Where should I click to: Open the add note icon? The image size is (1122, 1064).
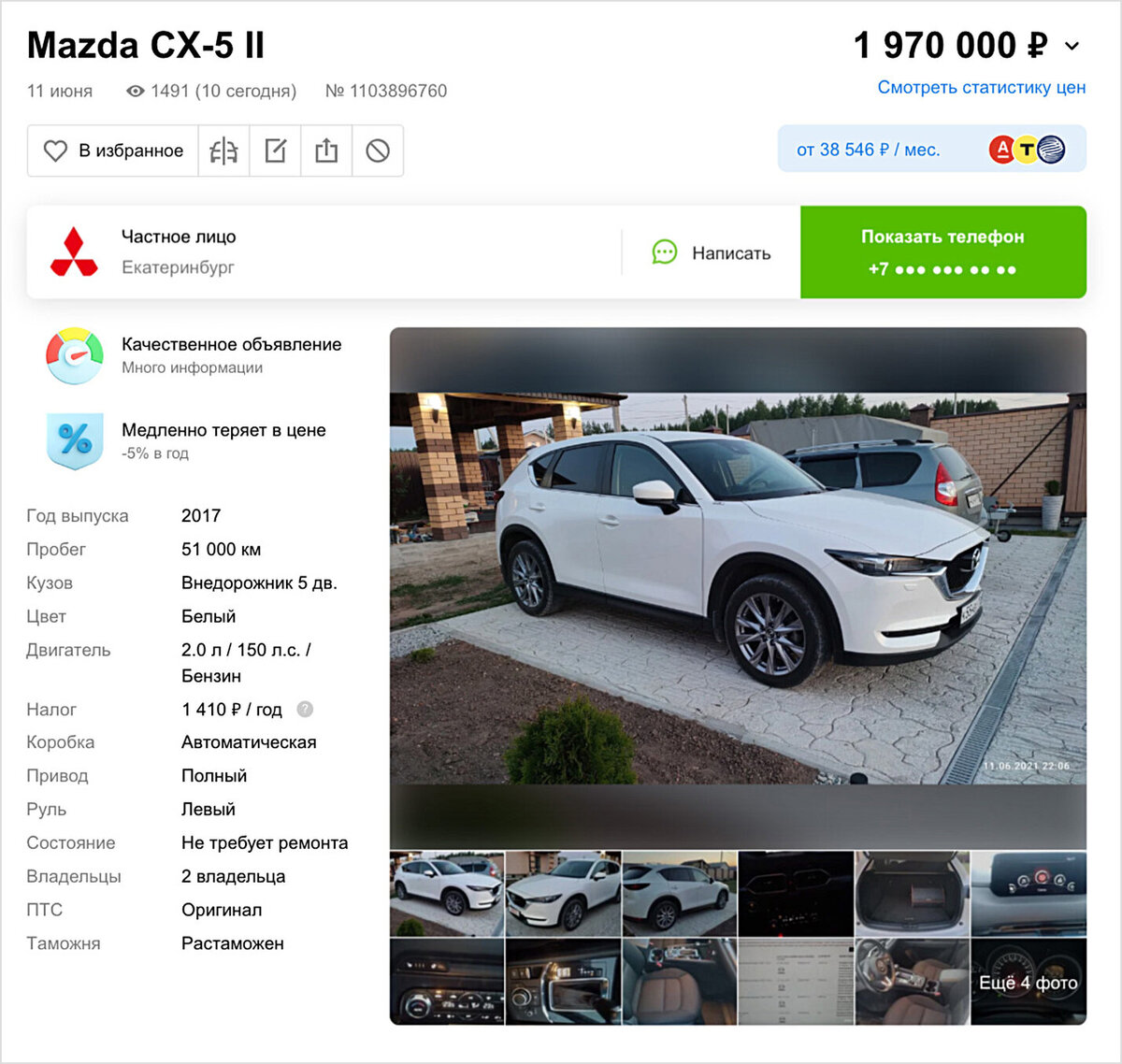275,151
